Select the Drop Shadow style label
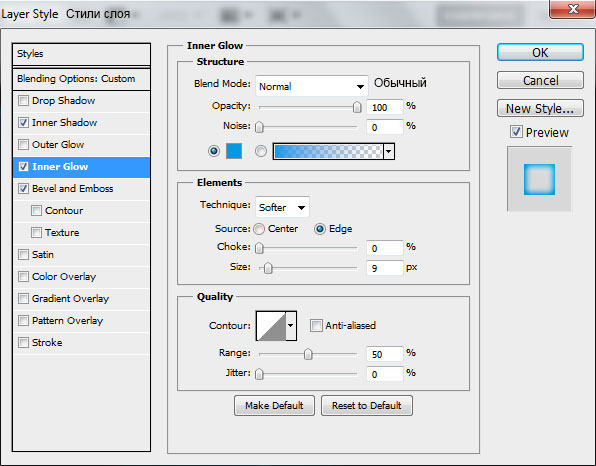 pos(63,101)
